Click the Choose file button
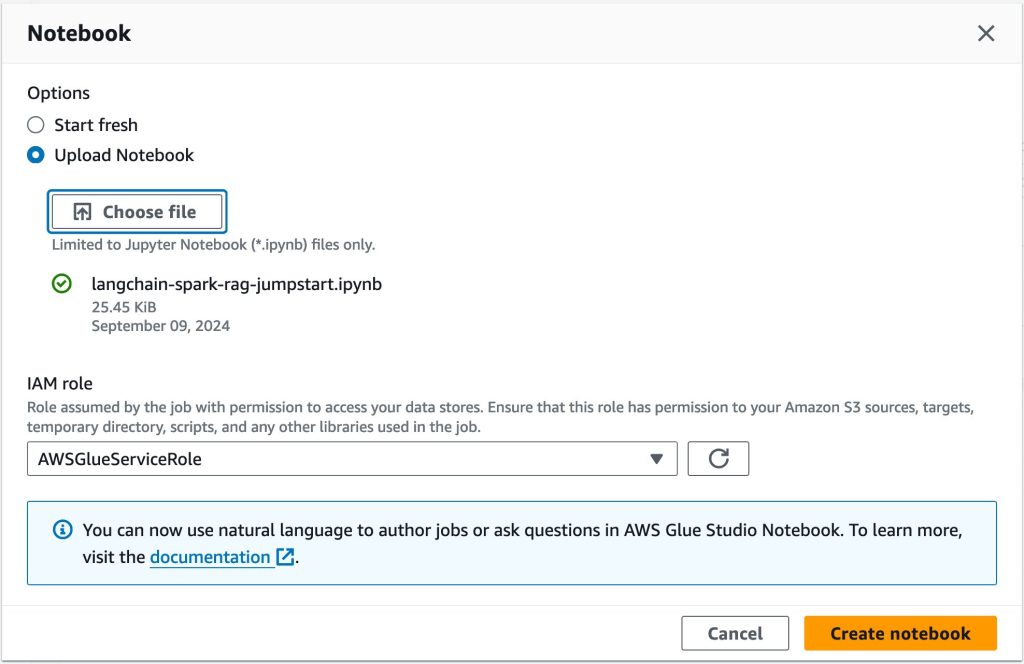 tap(137, 212)
